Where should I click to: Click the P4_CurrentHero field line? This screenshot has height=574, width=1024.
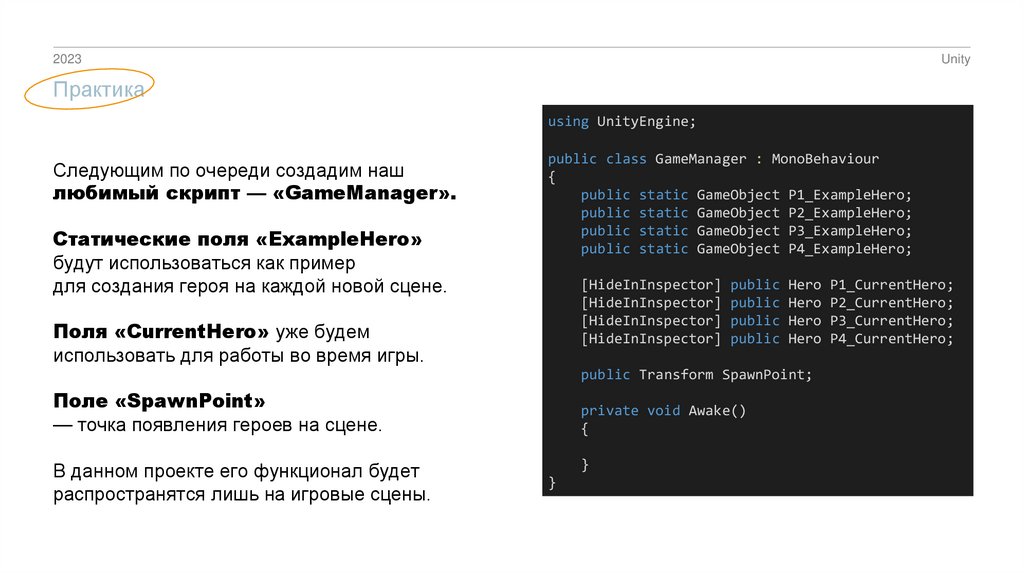767,339
